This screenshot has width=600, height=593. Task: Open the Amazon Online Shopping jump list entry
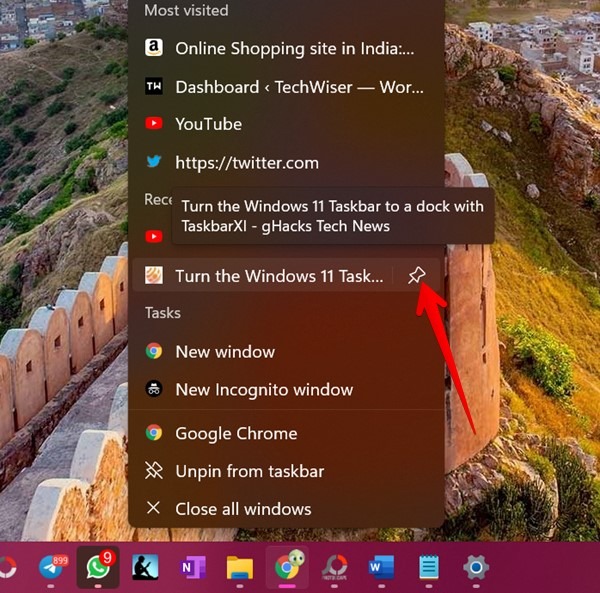286,49
